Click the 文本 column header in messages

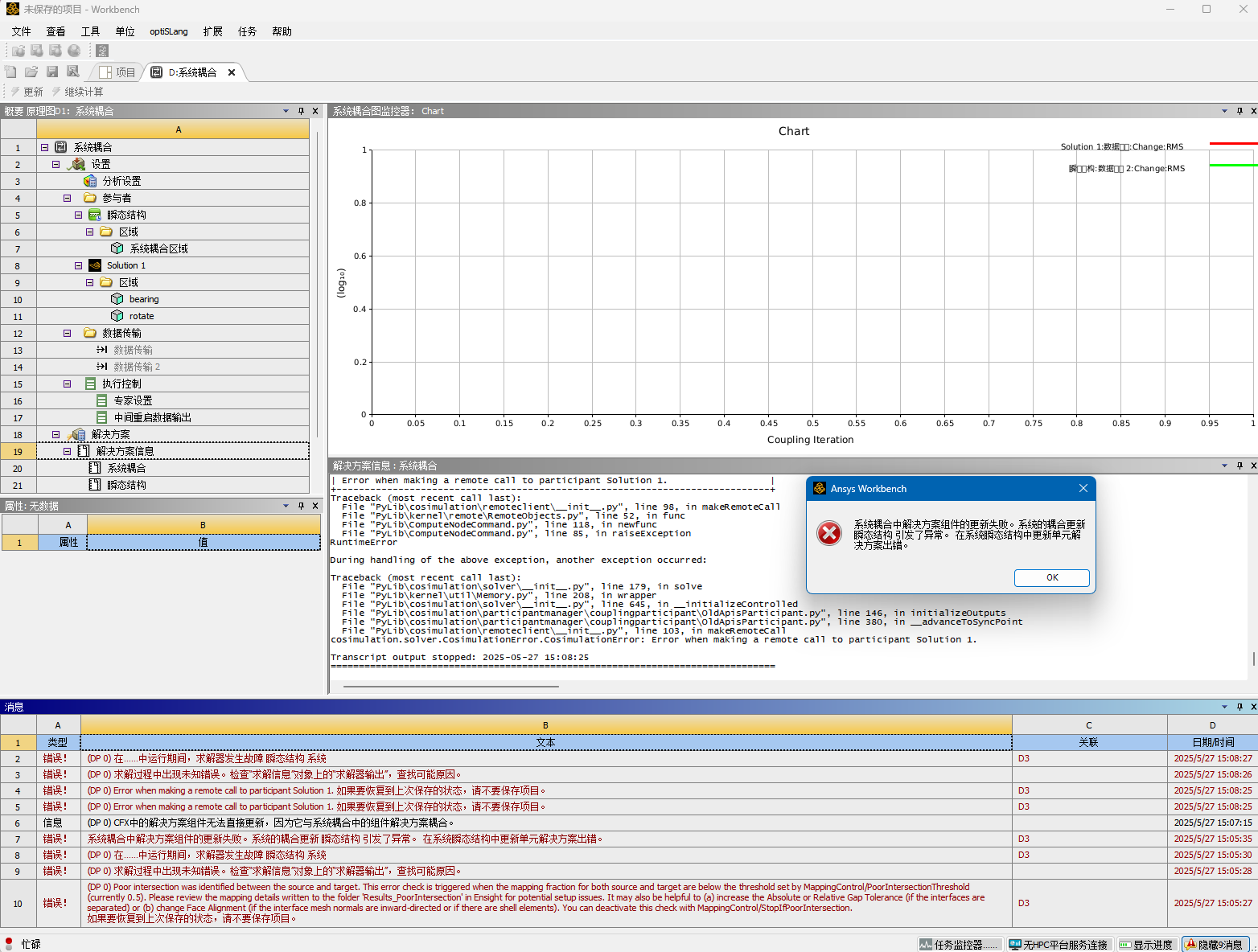[545, 742]
